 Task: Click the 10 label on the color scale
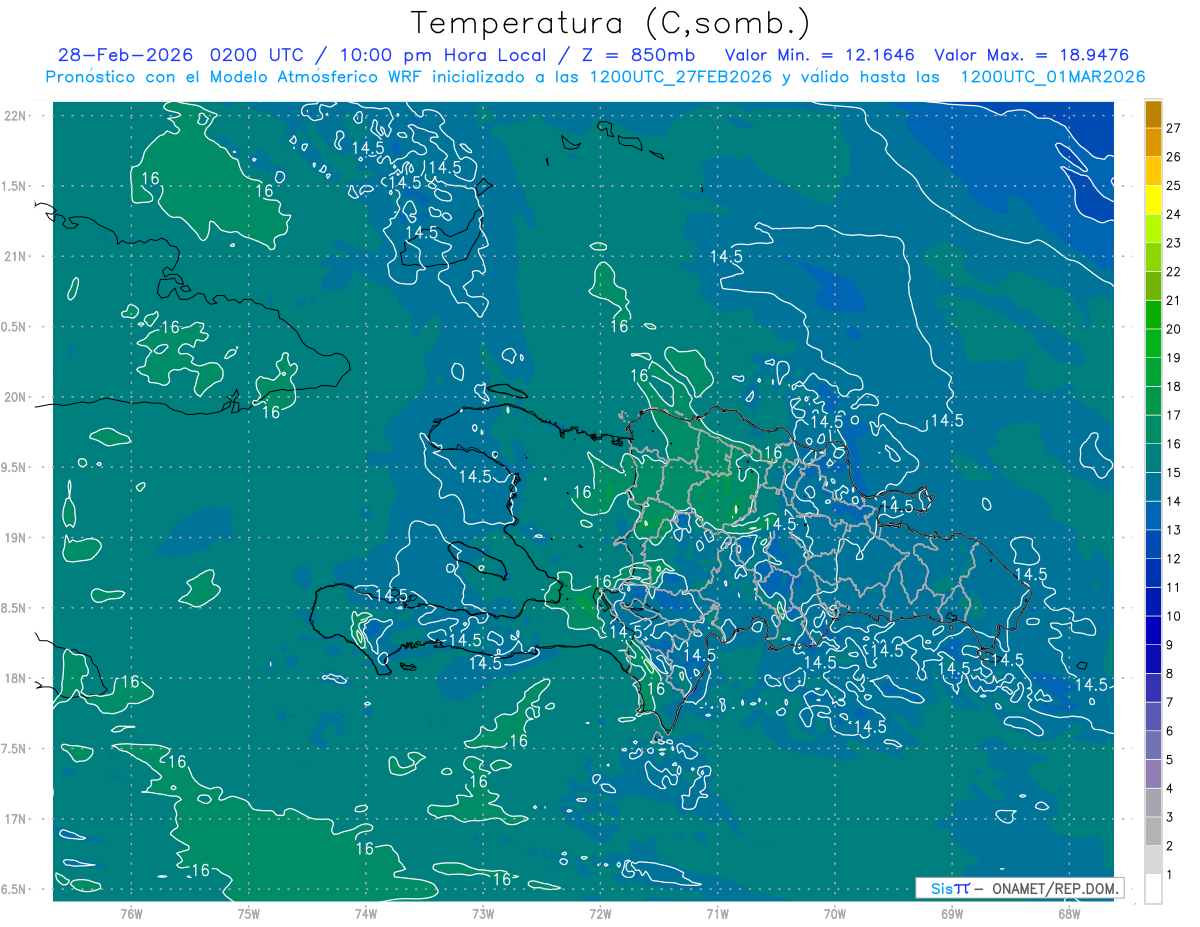(1173, 616)
